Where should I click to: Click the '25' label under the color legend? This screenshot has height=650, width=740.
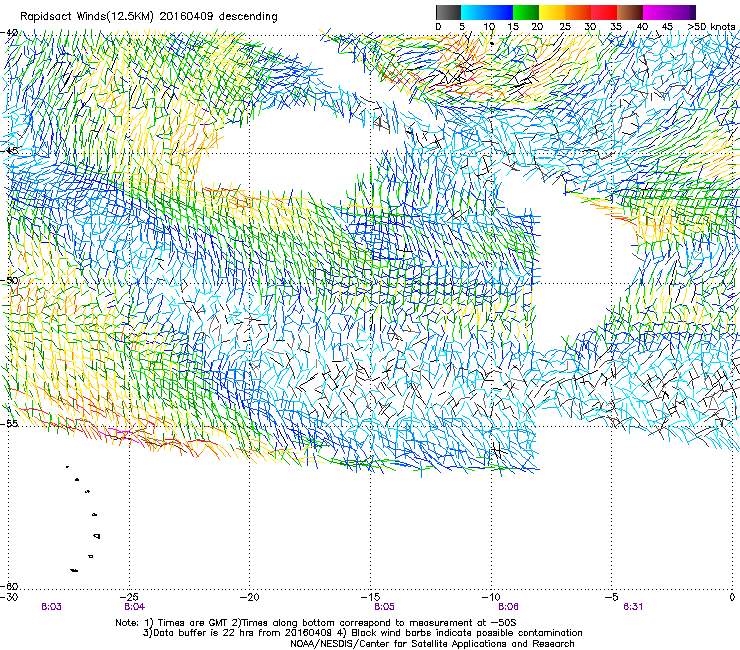click(x=565, y=27)
